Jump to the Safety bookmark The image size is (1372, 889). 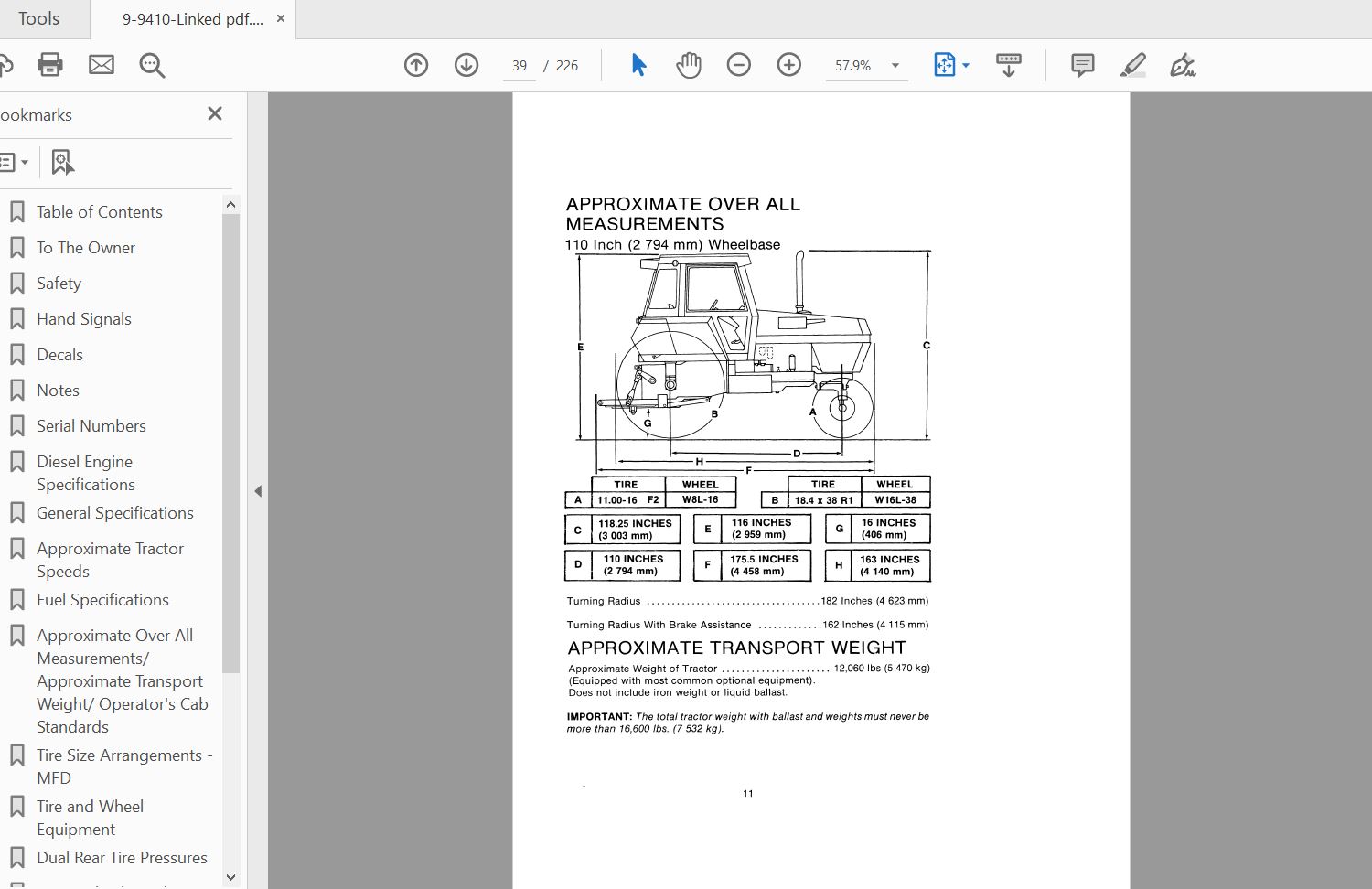(59, 283)
